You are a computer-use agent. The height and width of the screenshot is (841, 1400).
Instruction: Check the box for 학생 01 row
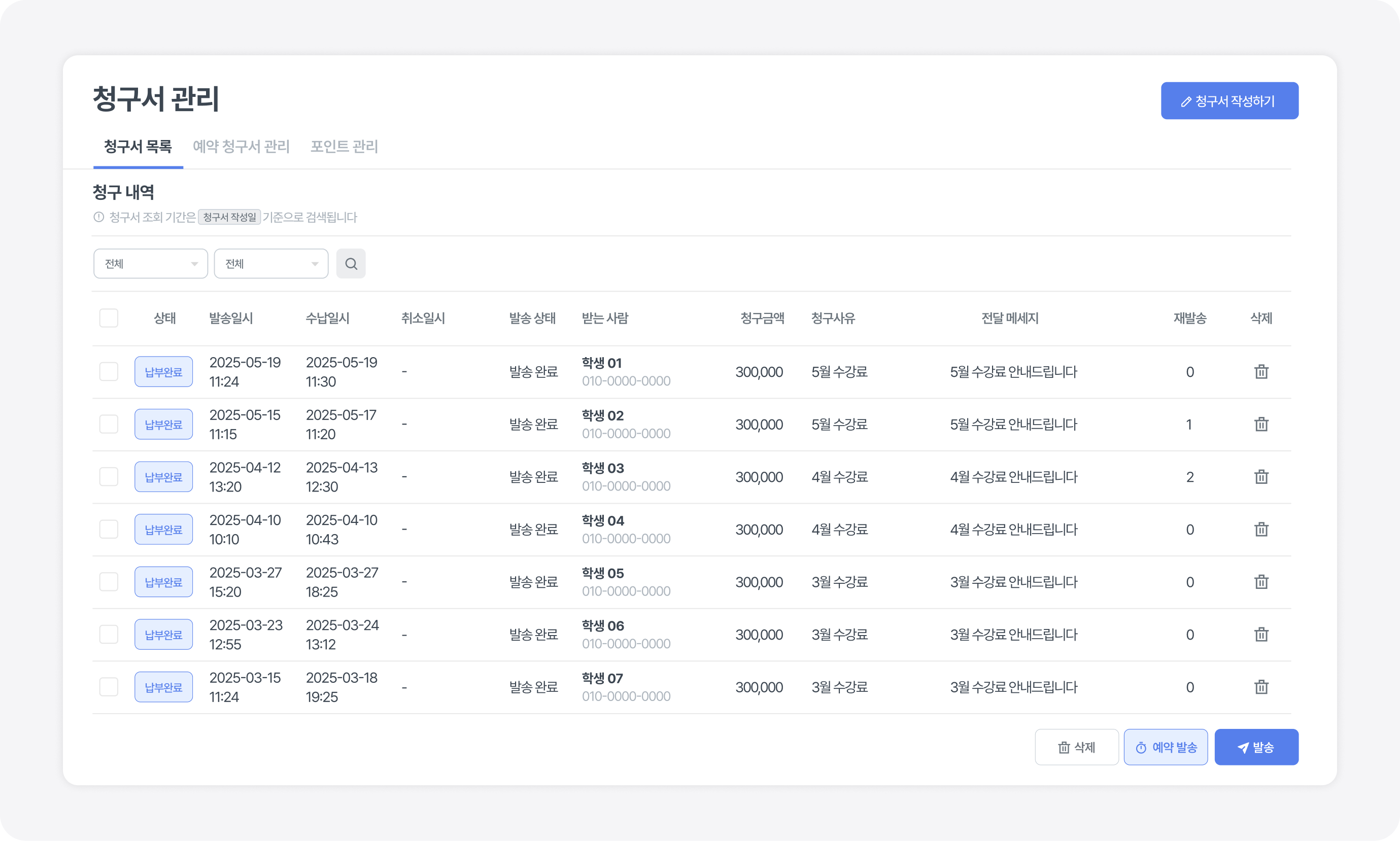click(109, 372)
